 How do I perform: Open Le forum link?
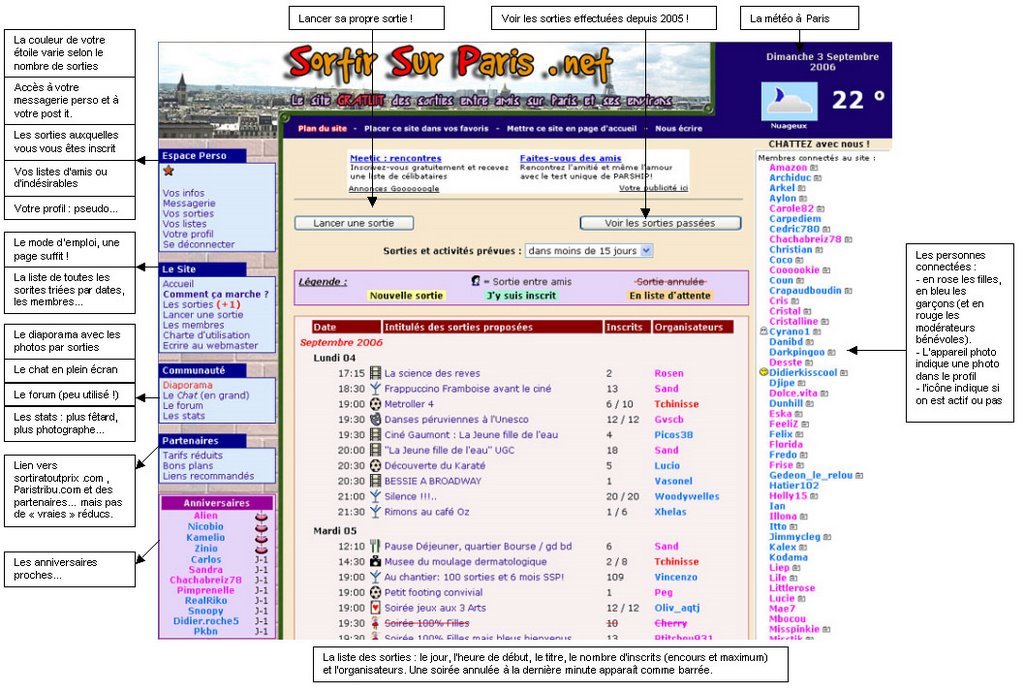pyautogui.click(x=182, y=406)
